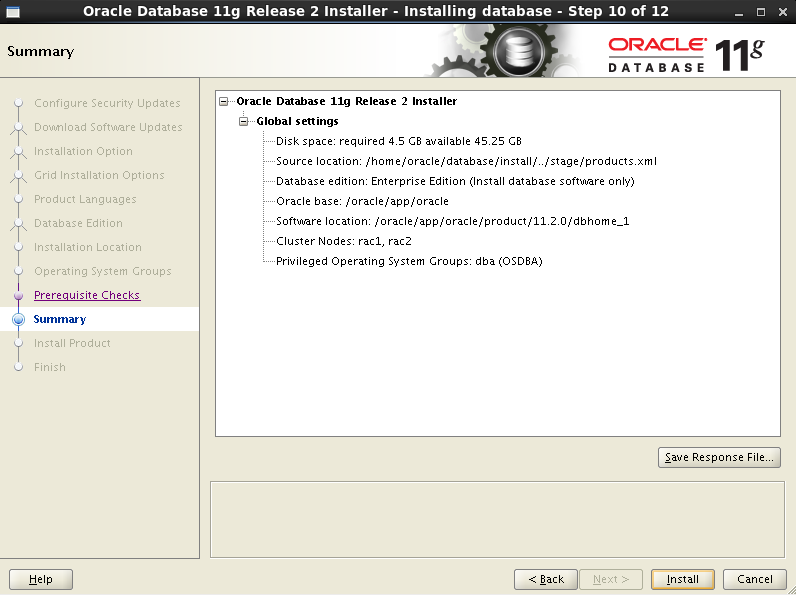Click the Install Product step
This screenshot has height=595, width=796.
pos(72,343)
